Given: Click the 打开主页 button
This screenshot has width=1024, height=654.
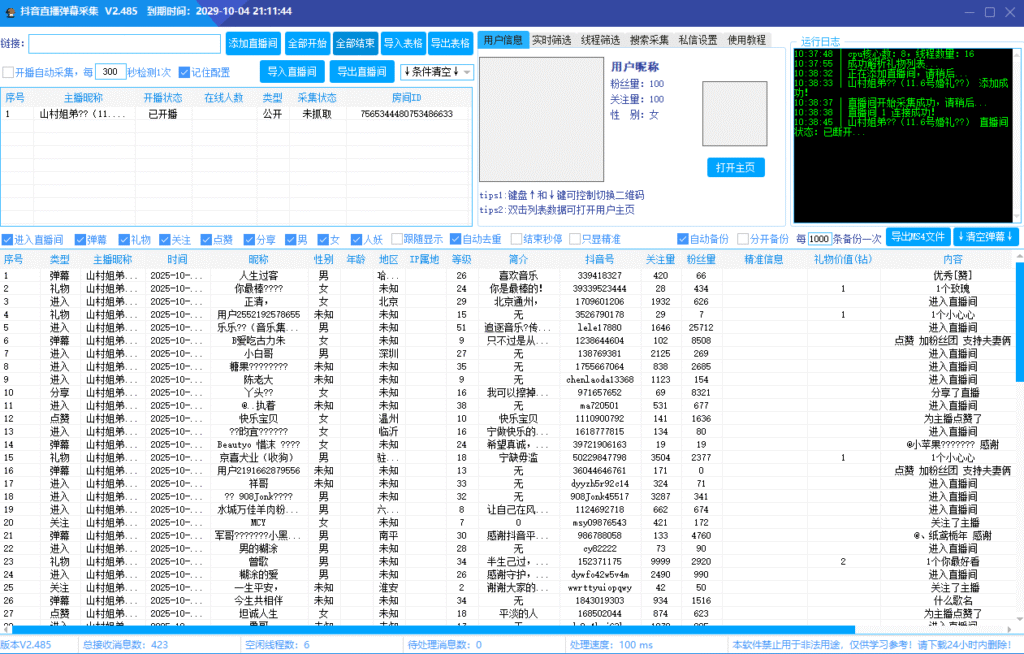Looking at the screenshot, I should [x=735, y=167].
